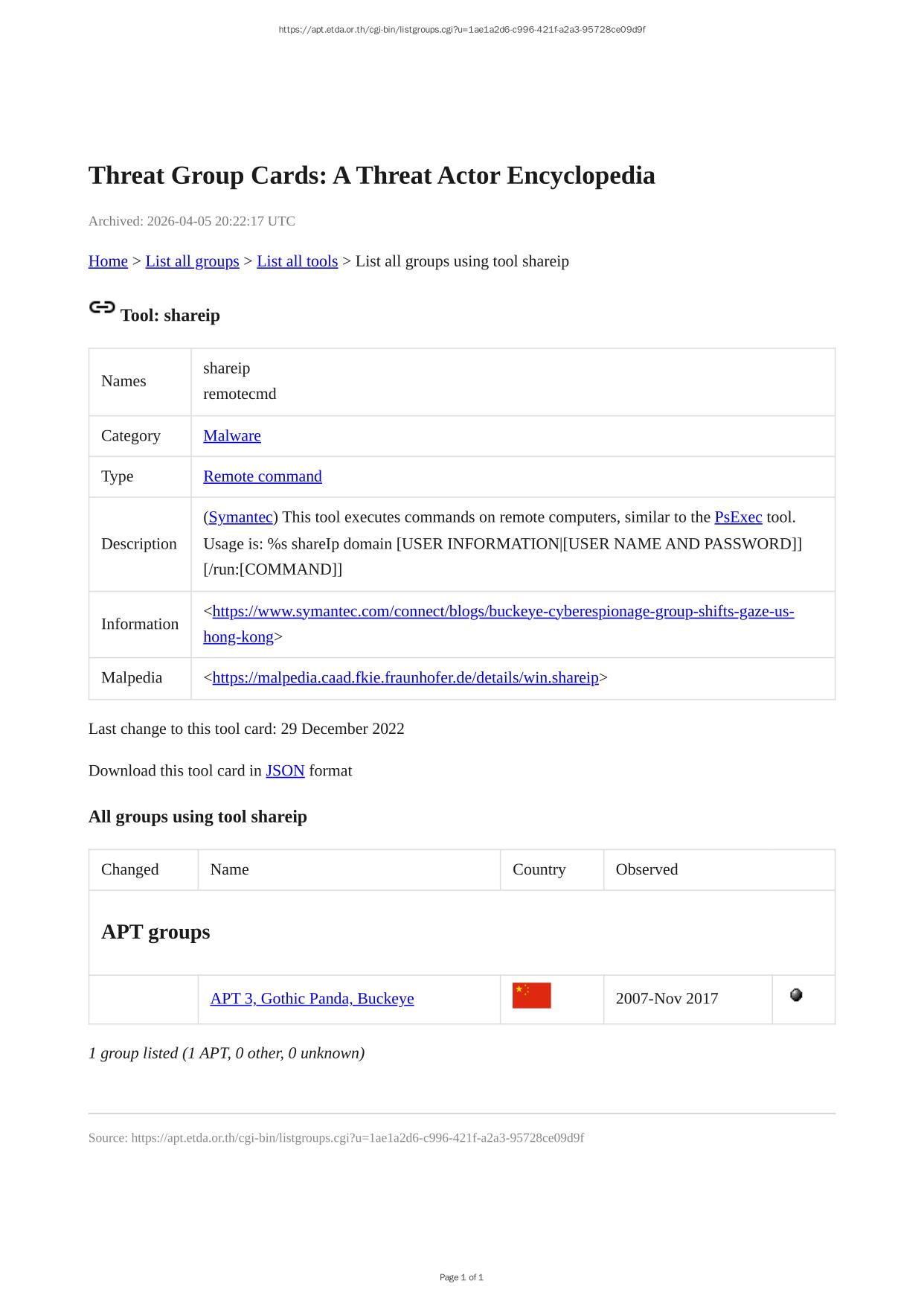Open the Malware category link
The width and height of the screenshot is (924, 1307).
click(232, 436)
